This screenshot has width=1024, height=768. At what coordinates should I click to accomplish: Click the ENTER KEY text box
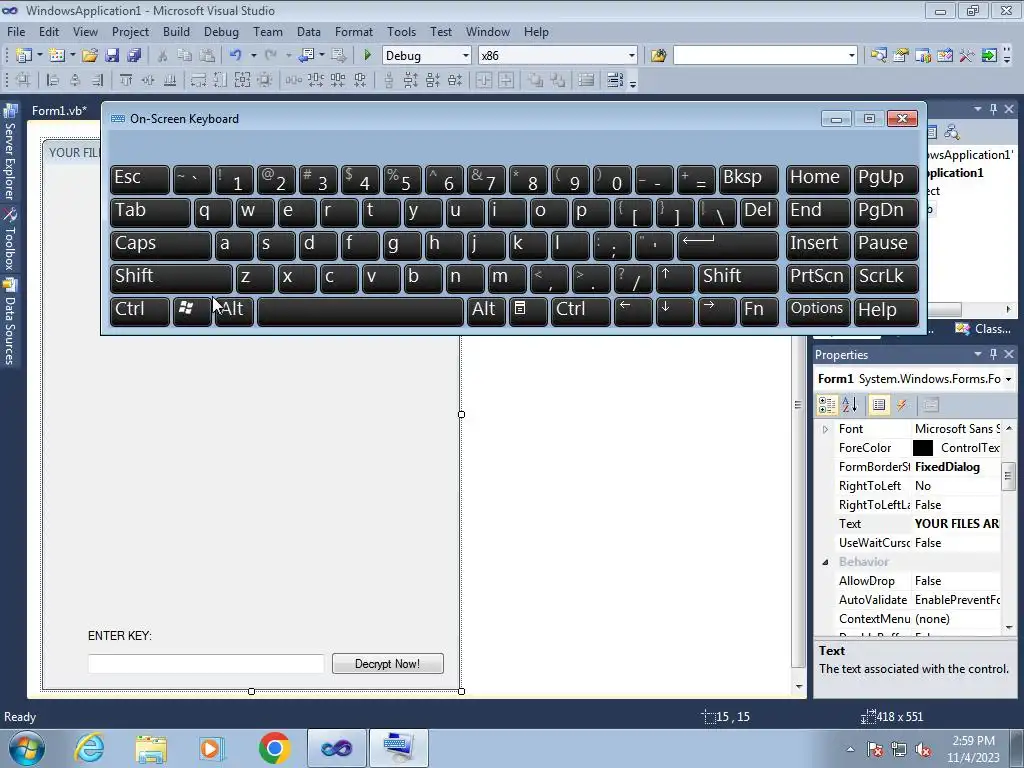[x=206, y=664]
